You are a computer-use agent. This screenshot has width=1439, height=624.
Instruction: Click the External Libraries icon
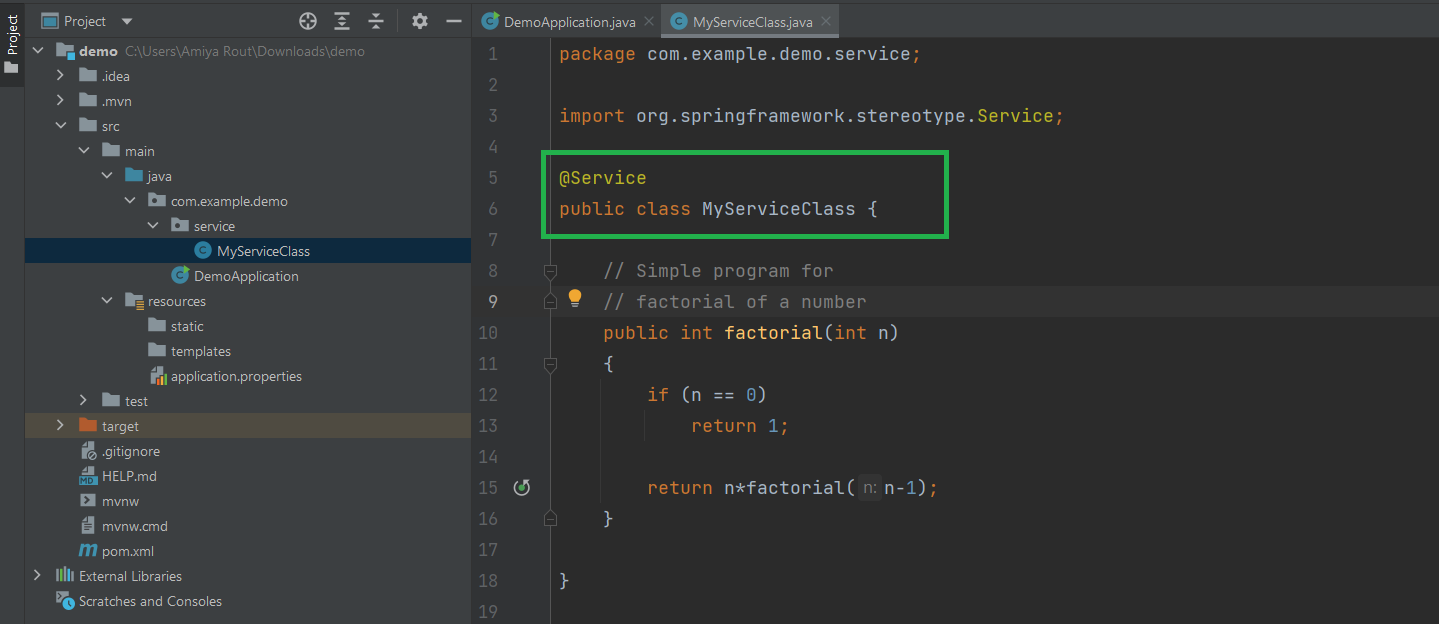point(65,575)
